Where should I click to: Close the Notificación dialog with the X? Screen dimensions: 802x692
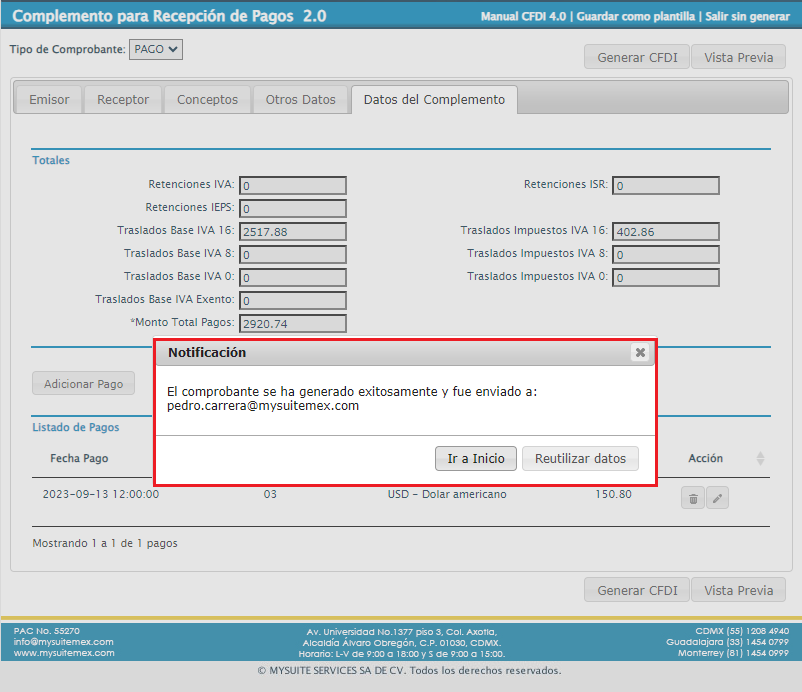tap(640, 353)
